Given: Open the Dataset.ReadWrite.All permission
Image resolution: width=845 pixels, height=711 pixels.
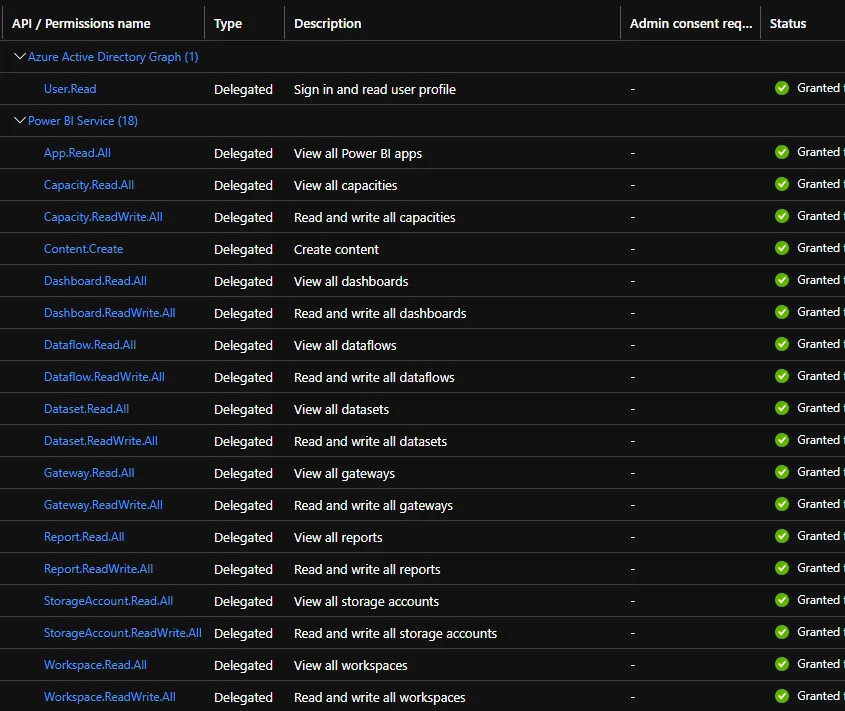Looking at the screenshot, I should click(x=101, y=441).
